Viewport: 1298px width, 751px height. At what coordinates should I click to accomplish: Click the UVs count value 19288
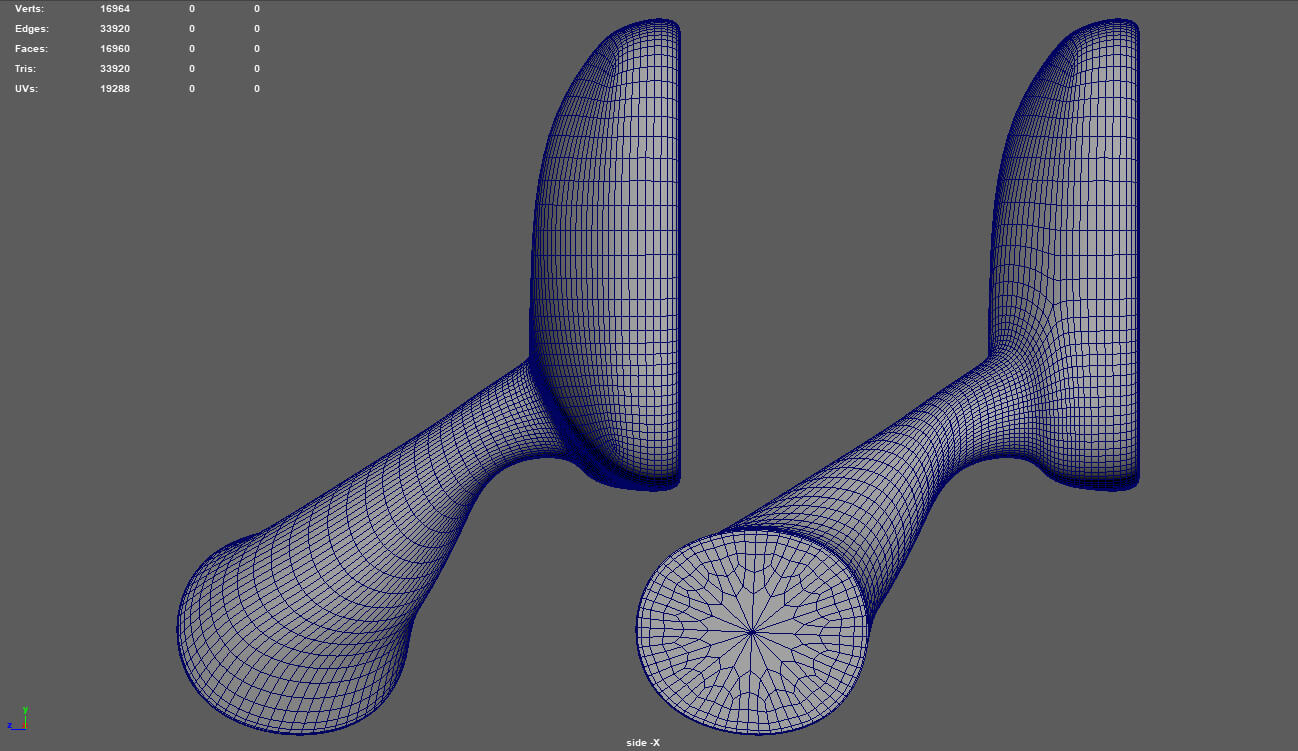115,89
